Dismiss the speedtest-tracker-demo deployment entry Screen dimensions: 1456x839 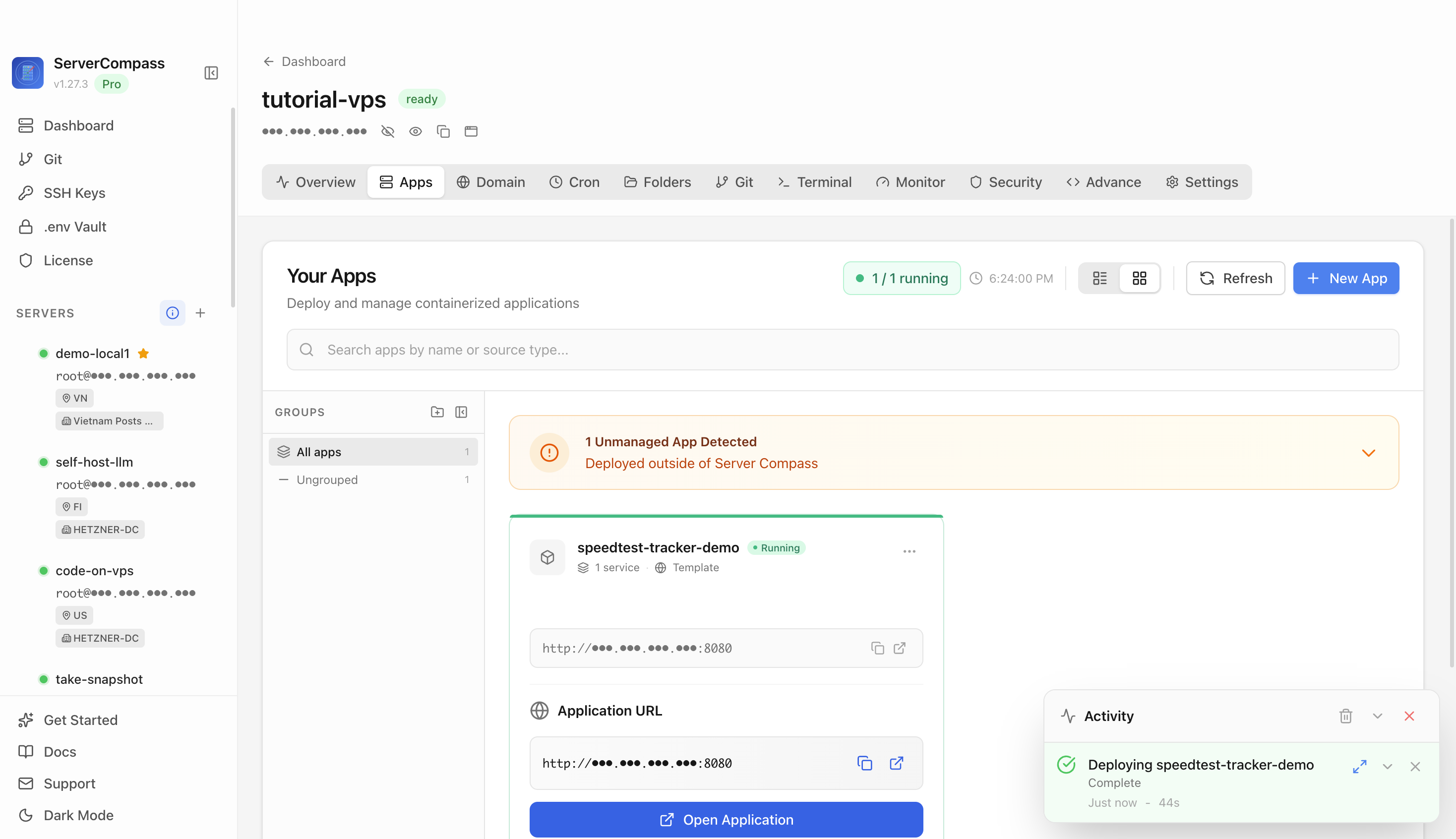pyautogui.click(x=1415, y=767)
